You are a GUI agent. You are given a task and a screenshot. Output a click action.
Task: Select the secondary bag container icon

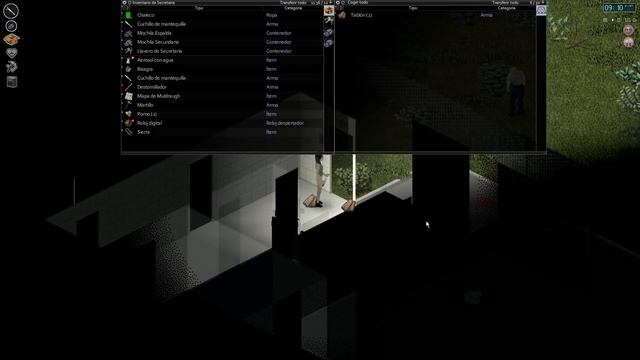(x=329, y=42)
